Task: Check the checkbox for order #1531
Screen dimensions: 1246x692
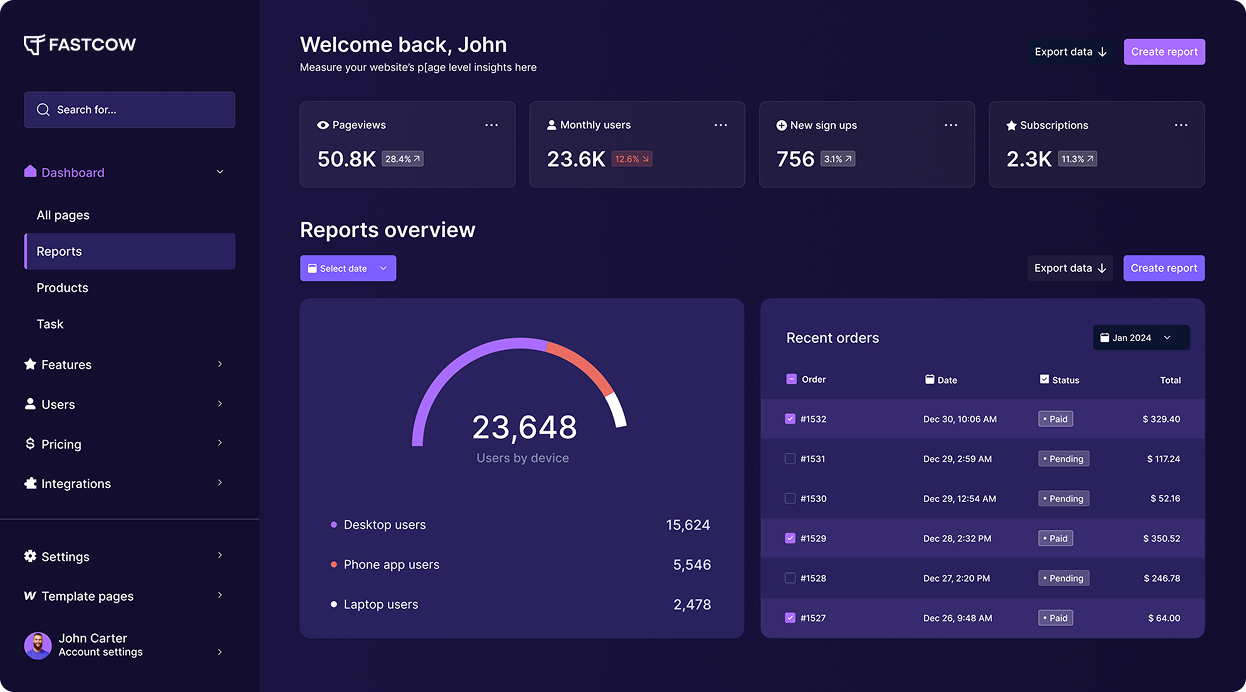Action: 789,458
